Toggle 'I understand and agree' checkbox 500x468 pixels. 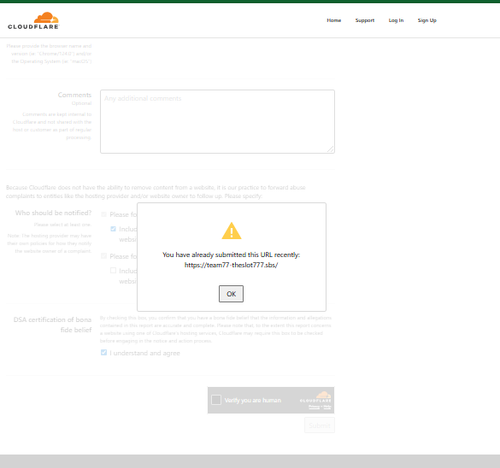(x=104, y=352)
